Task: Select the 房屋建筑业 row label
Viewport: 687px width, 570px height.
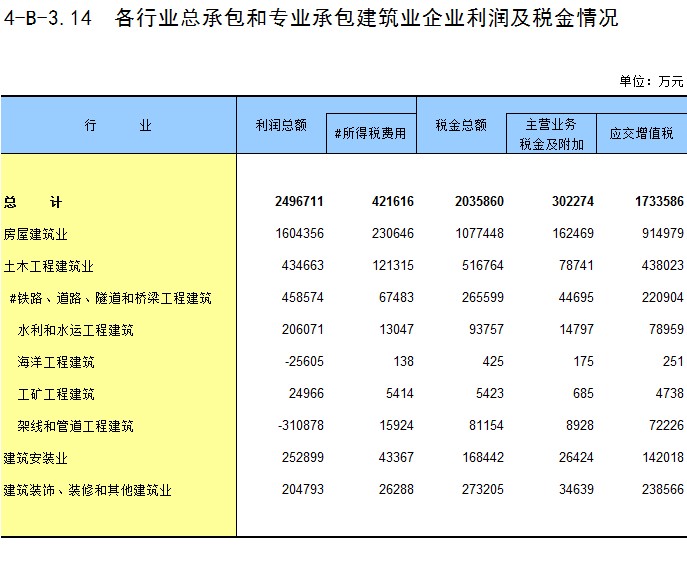Action: point(36,234)
